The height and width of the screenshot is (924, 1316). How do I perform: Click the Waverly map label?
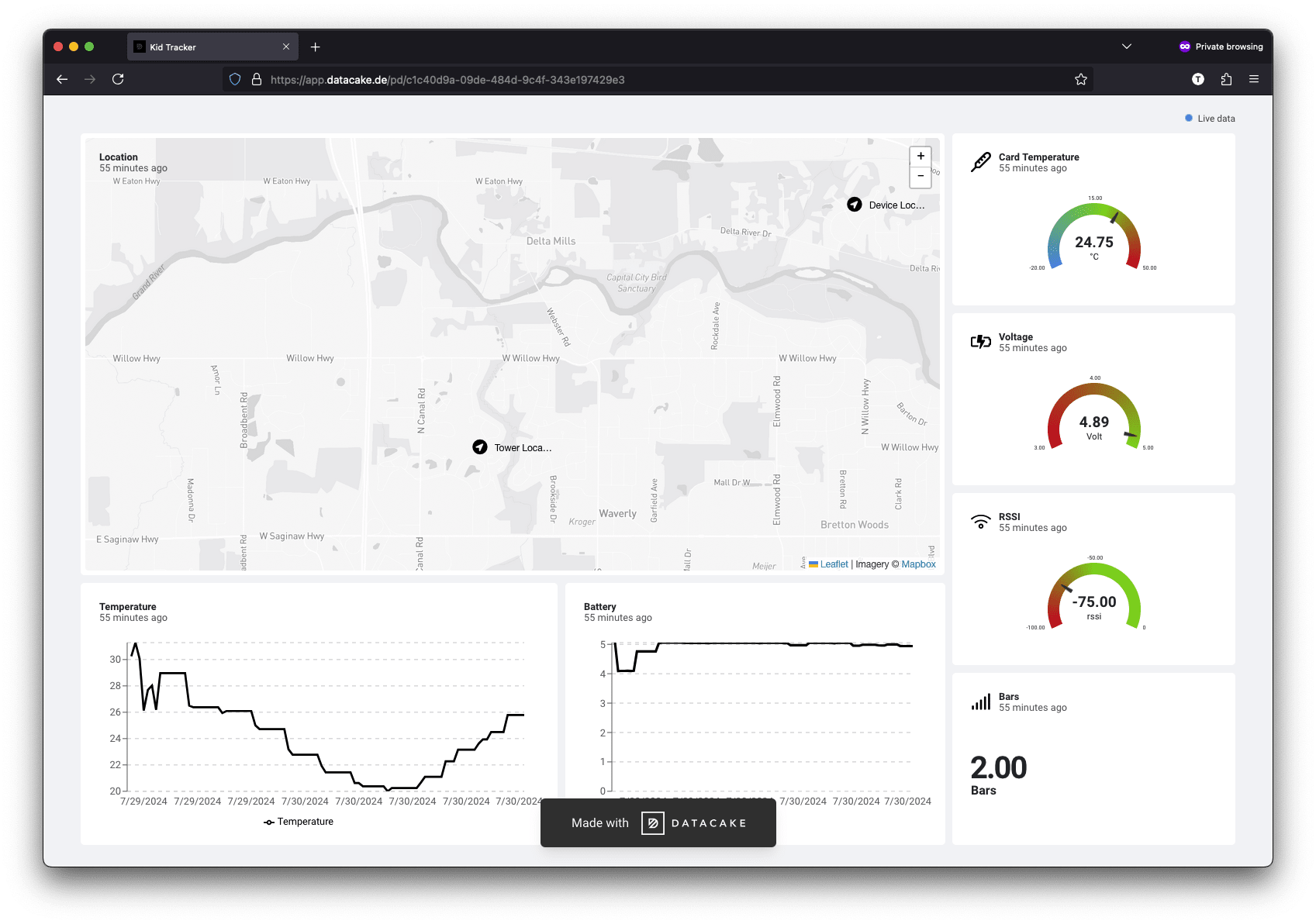(x=618, y=514)
